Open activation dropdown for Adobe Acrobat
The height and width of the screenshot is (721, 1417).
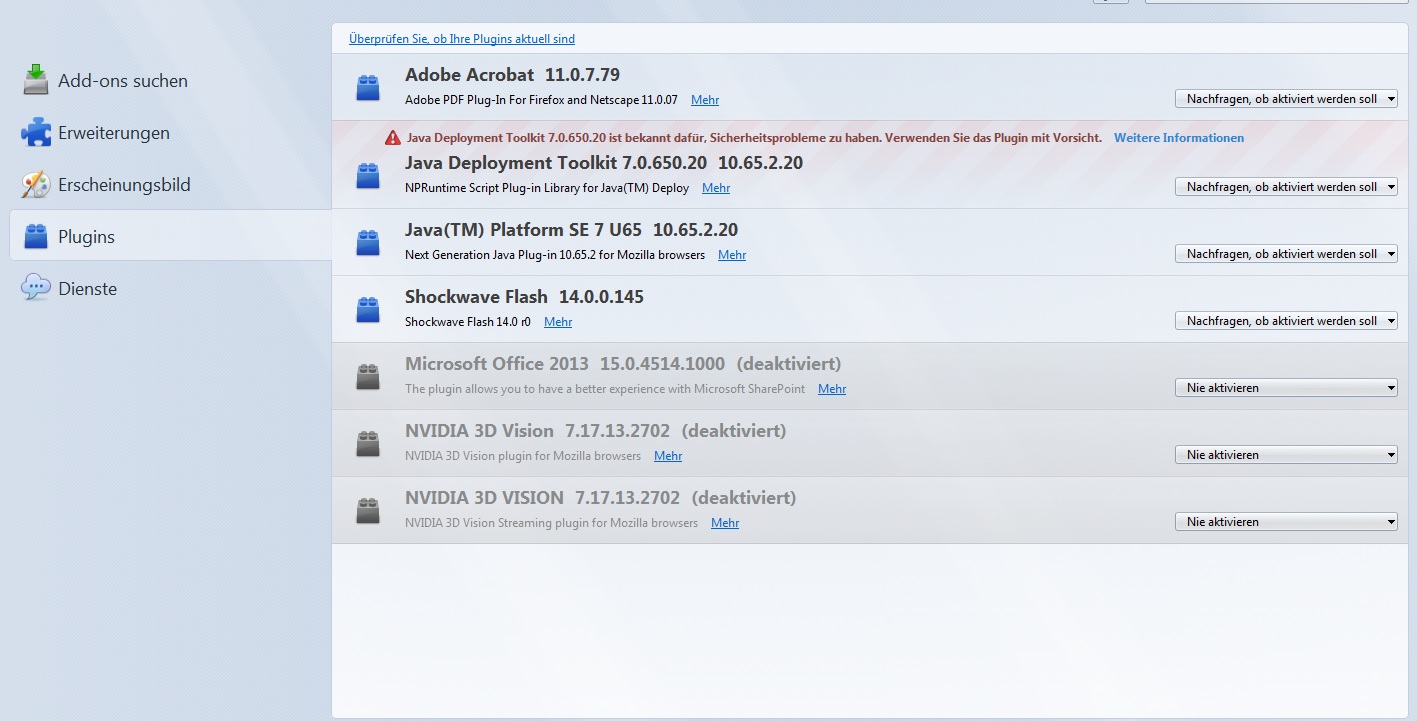pos(1285,99)
